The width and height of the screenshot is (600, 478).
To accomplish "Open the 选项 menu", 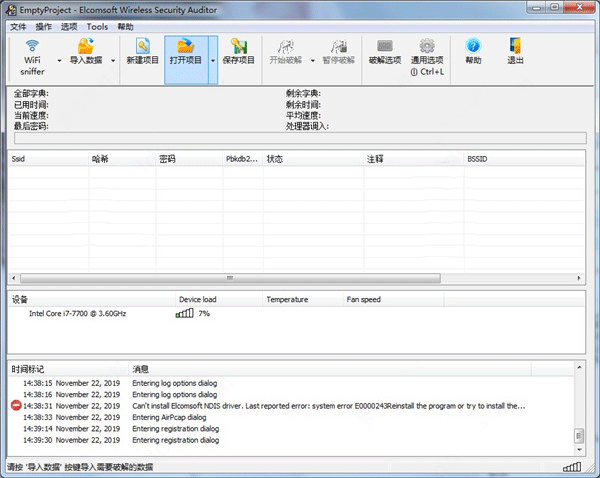I will [x=69, y=27].
